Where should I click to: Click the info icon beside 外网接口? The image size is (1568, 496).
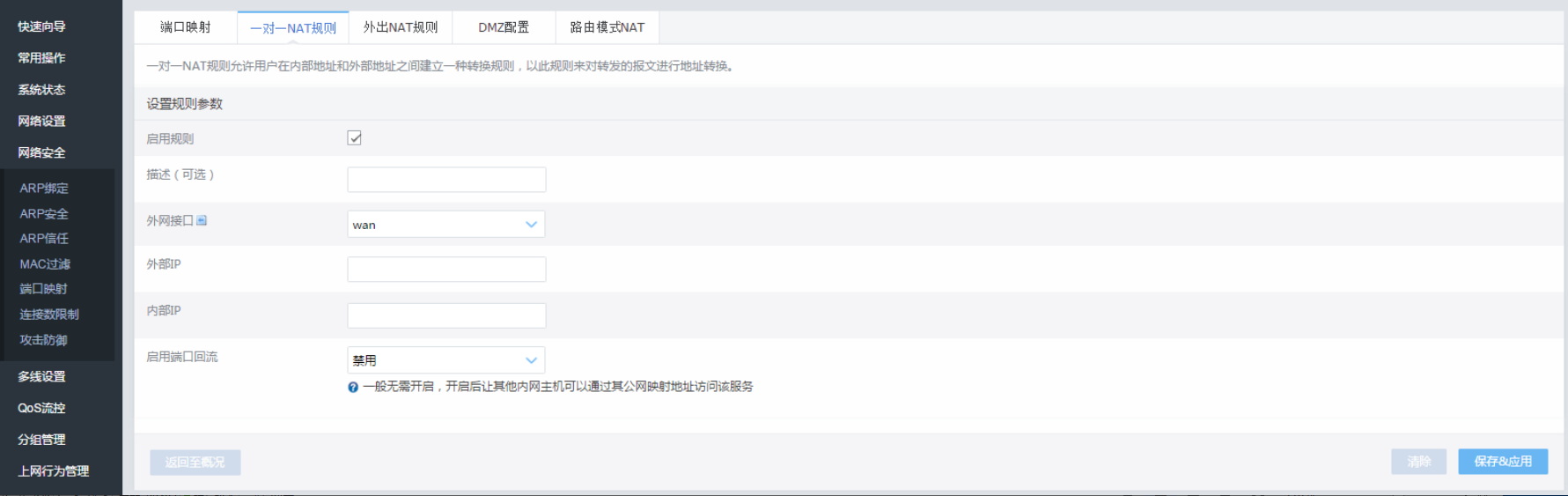pos(202,220)
